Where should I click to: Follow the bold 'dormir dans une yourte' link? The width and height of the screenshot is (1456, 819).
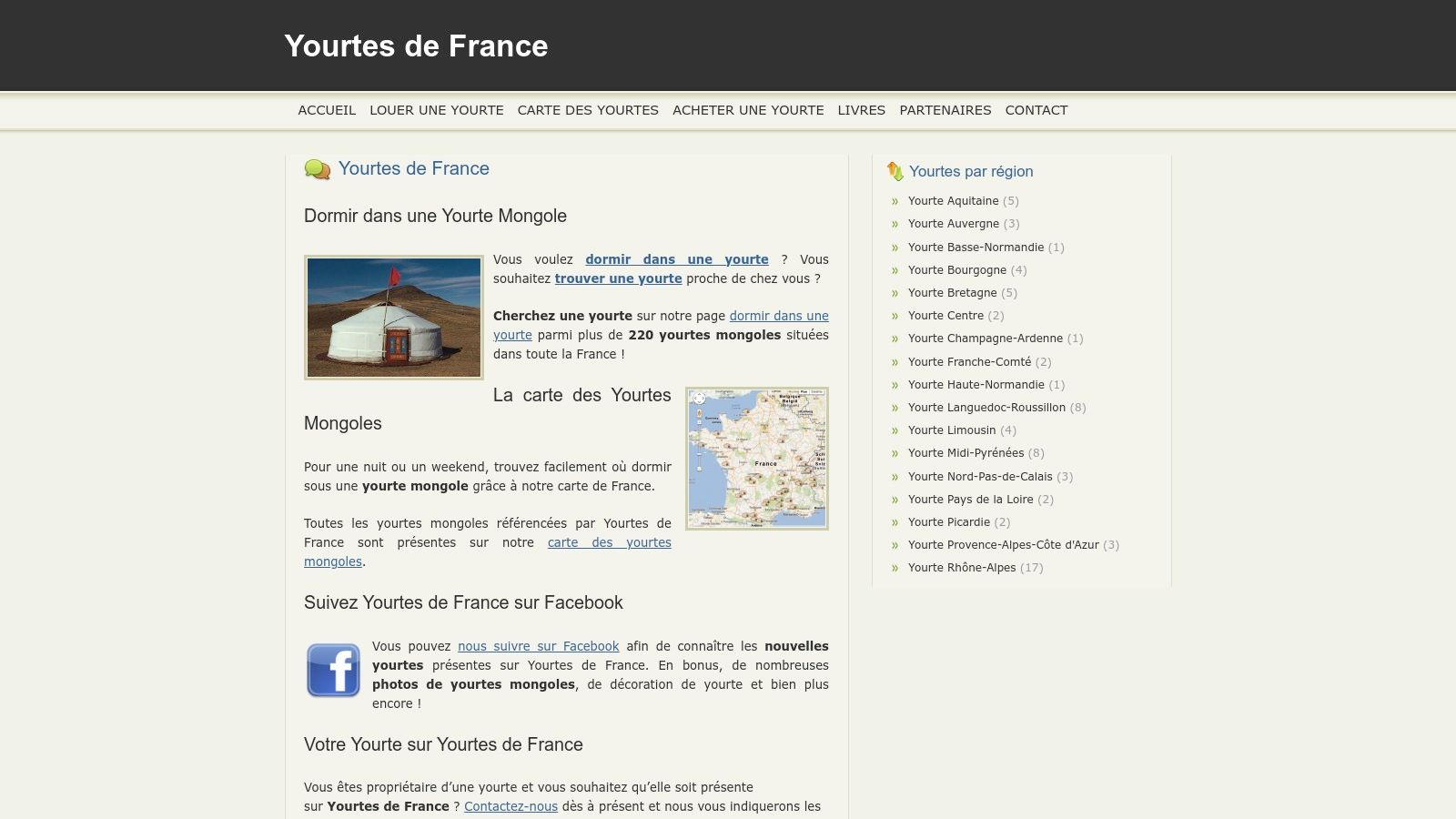(677, 259)
